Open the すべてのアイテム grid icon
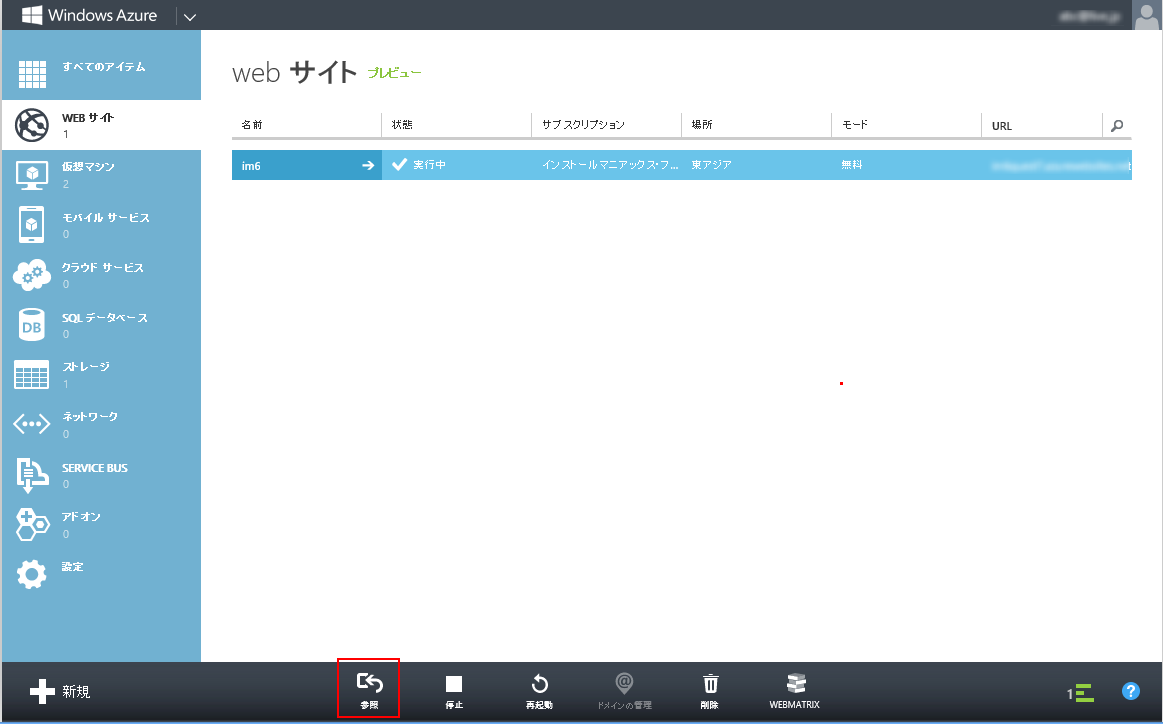 pyautogui.click(x=32, y=73)
